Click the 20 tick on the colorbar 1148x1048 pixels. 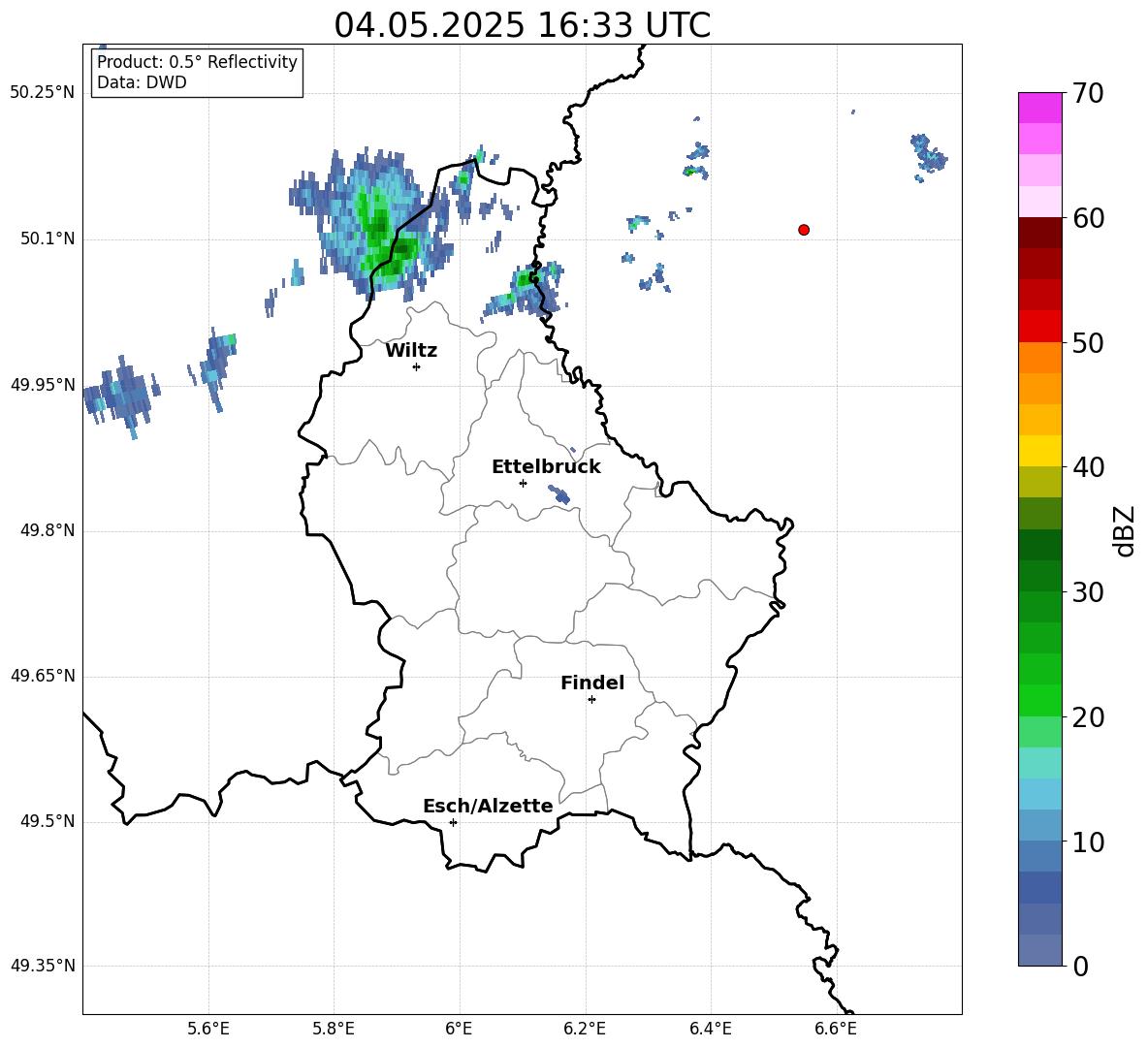click(1087, 717)
